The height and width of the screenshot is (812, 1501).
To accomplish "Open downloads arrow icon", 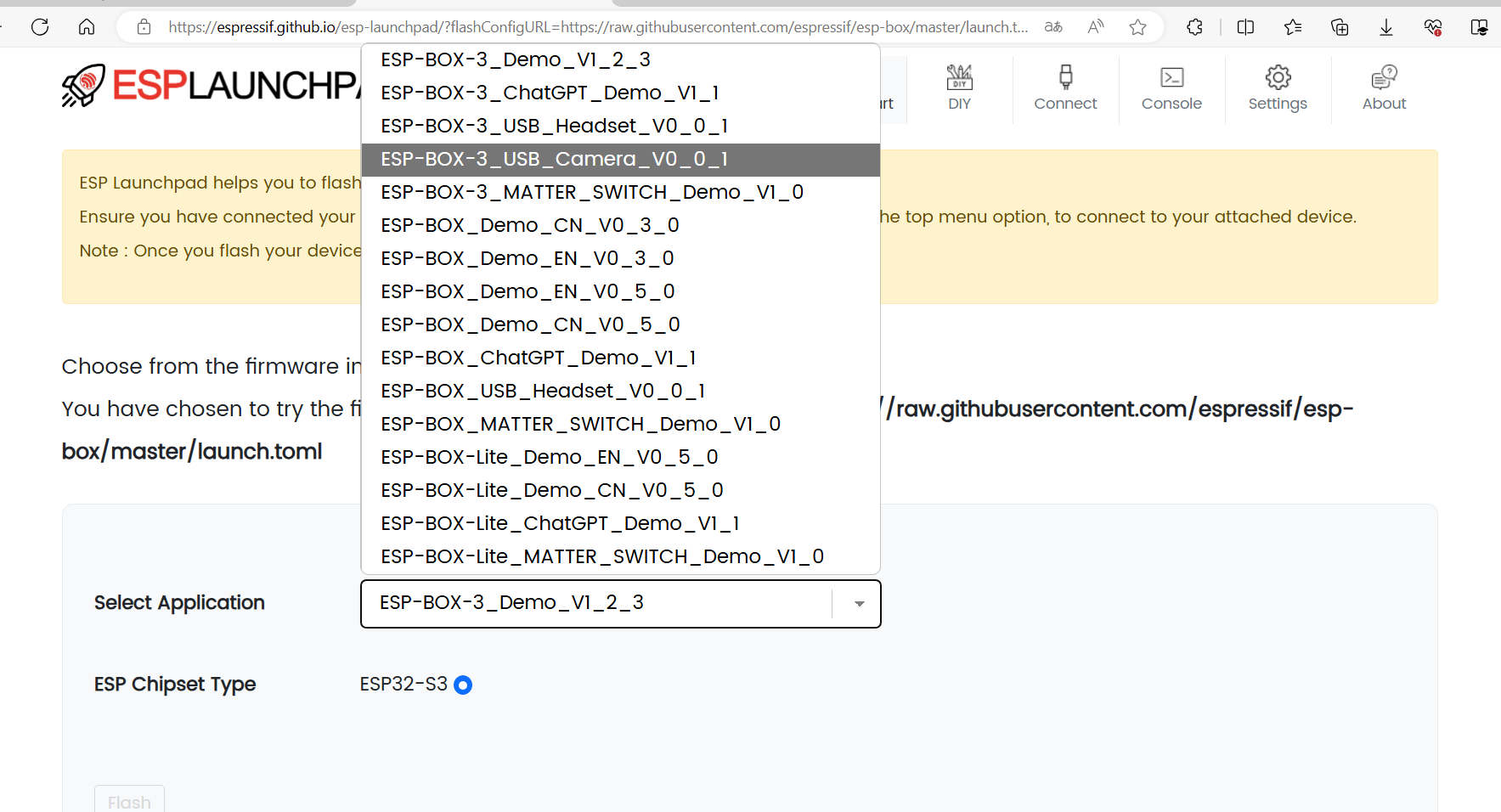I will coord(1386,27).
